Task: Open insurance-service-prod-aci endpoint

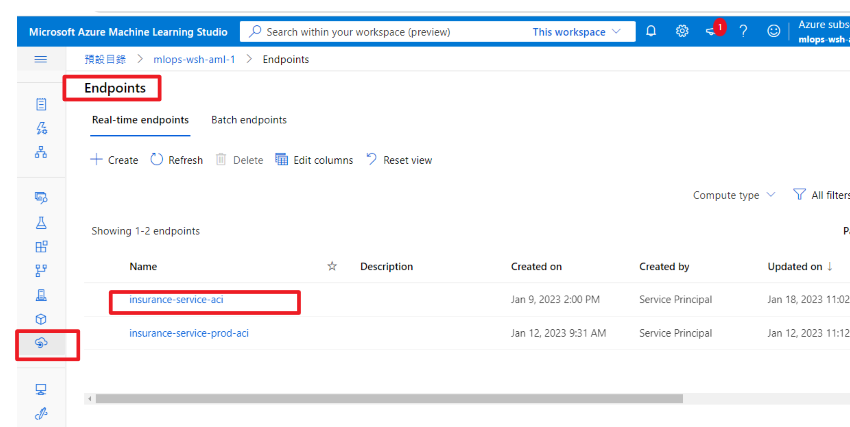Action: [x=189, y=333]
